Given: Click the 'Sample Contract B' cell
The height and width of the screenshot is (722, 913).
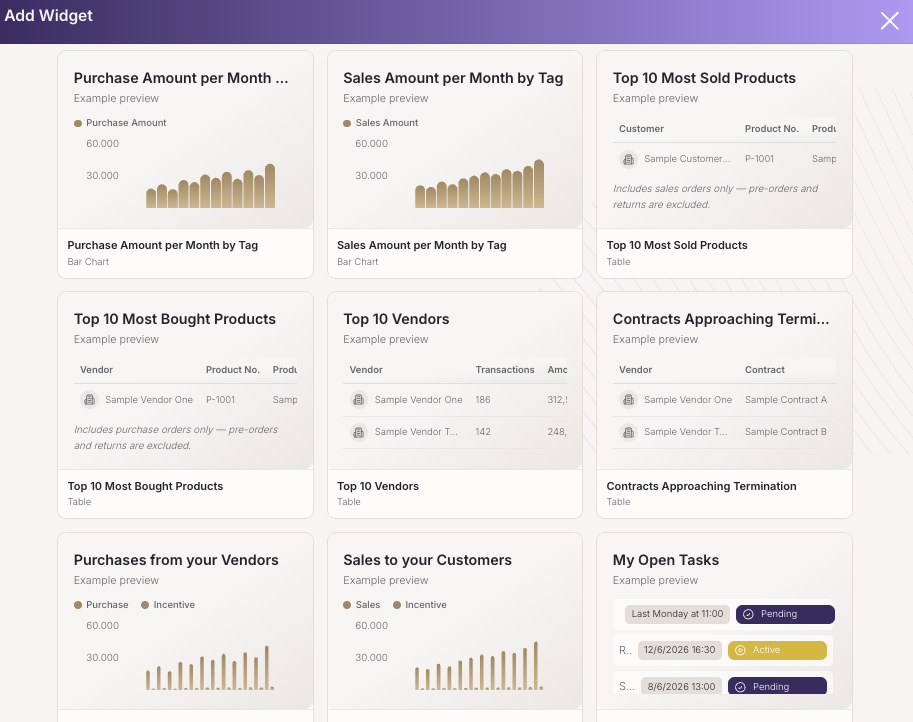Looking at the screenshot, I should point(785,432).
